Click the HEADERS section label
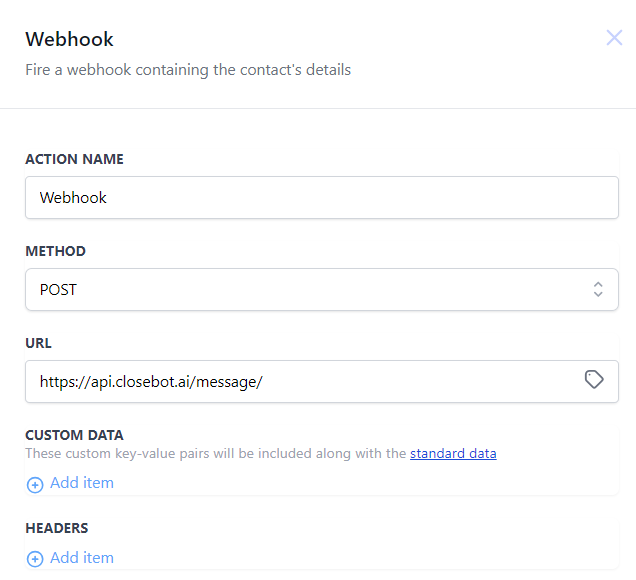Screen dimensions: 636x580 (57, 528)
